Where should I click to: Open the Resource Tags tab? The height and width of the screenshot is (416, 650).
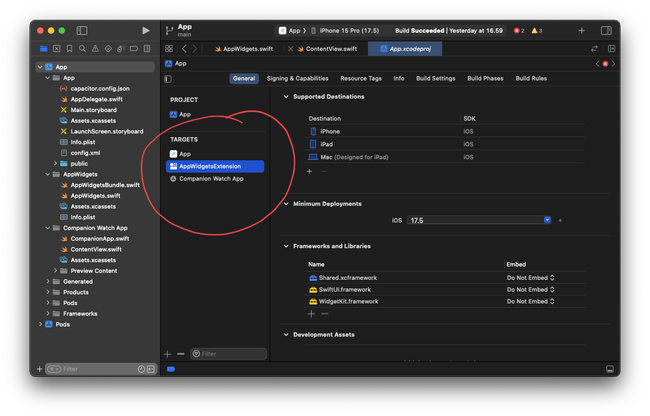click(361, 78)
